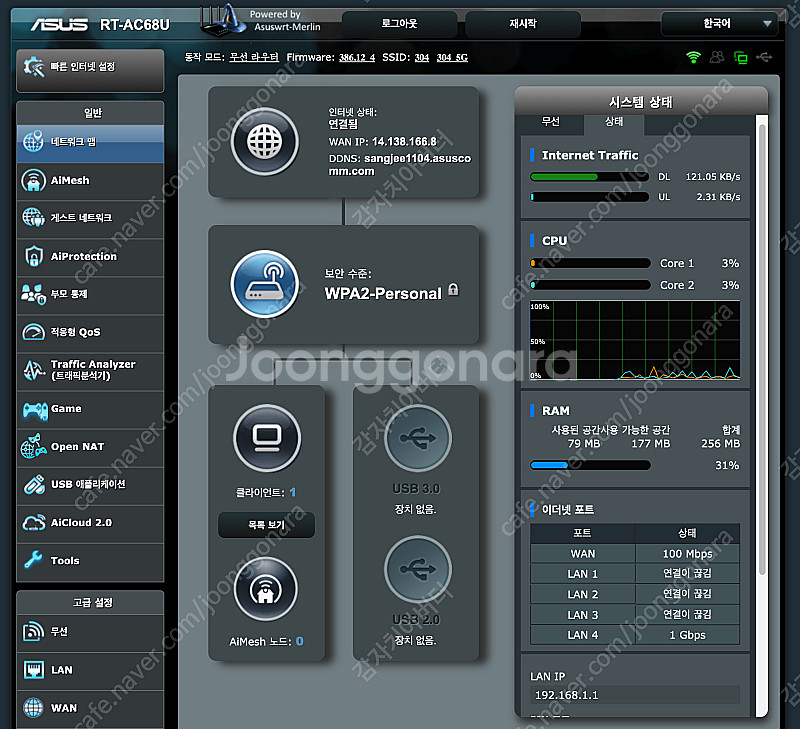Open advanced wireless settings icon
This screenshot has height=729, width=800.
click(33, 632)
